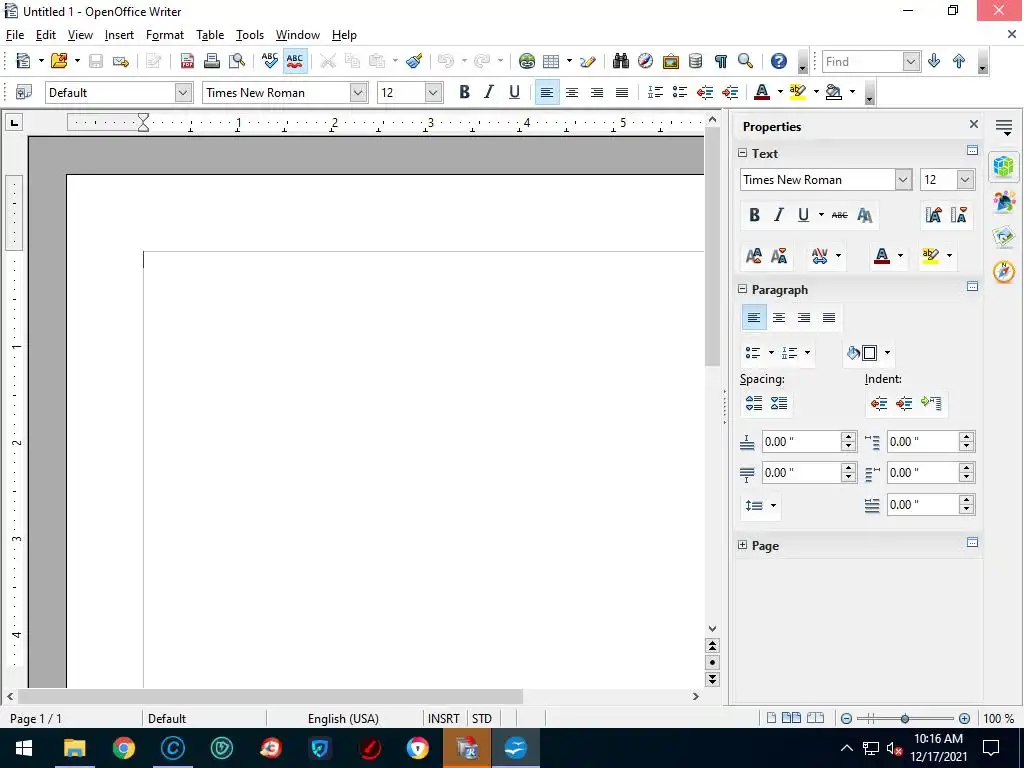Open Page Preview from the toolbar
Viewport: 1024px width, 768px height.
click(x=236, y=61)
